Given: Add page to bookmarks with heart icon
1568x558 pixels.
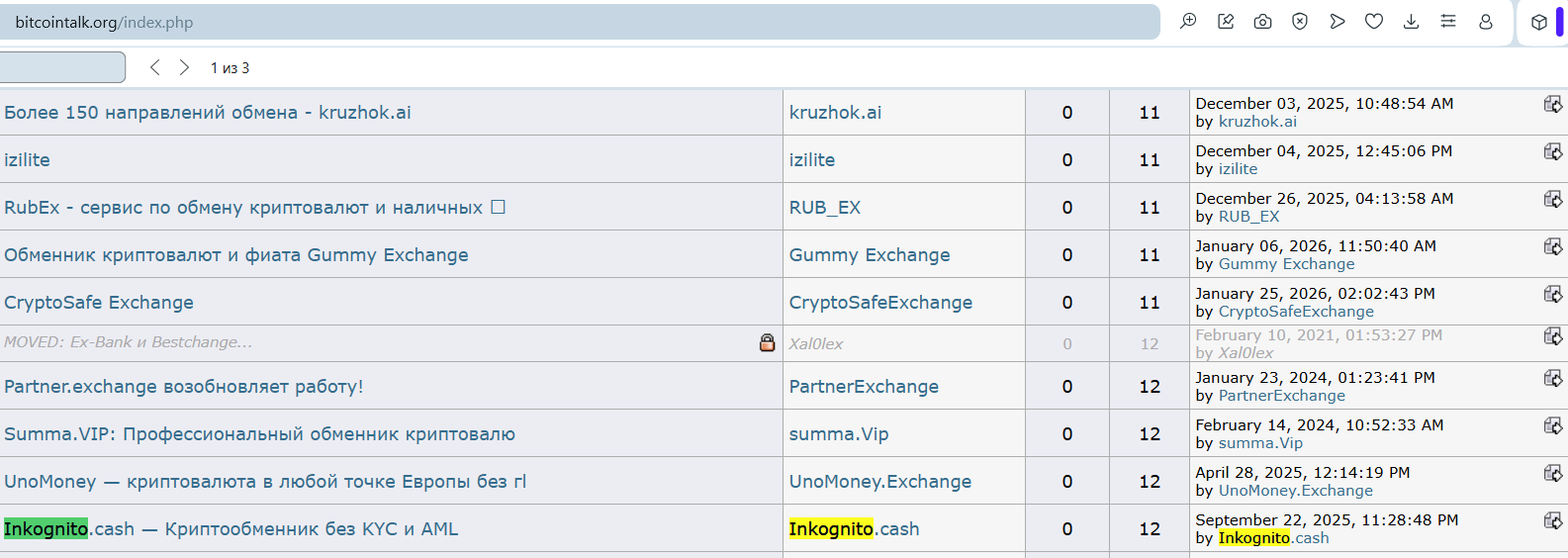Looking at the screenshot, I should [1374, 21].
